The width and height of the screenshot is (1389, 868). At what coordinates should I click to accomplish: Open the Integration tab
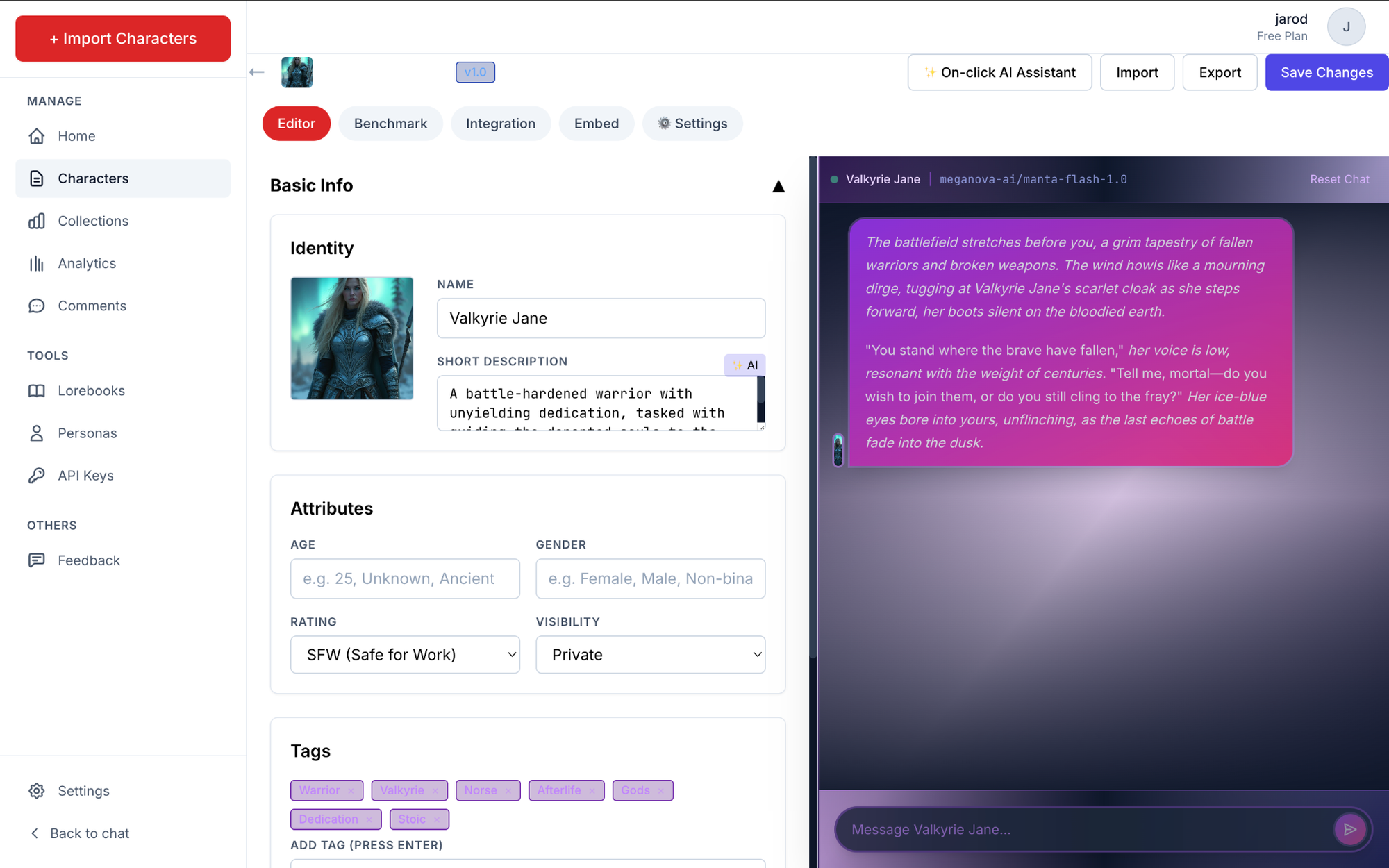pyautogui.click(x=500, y=124)
